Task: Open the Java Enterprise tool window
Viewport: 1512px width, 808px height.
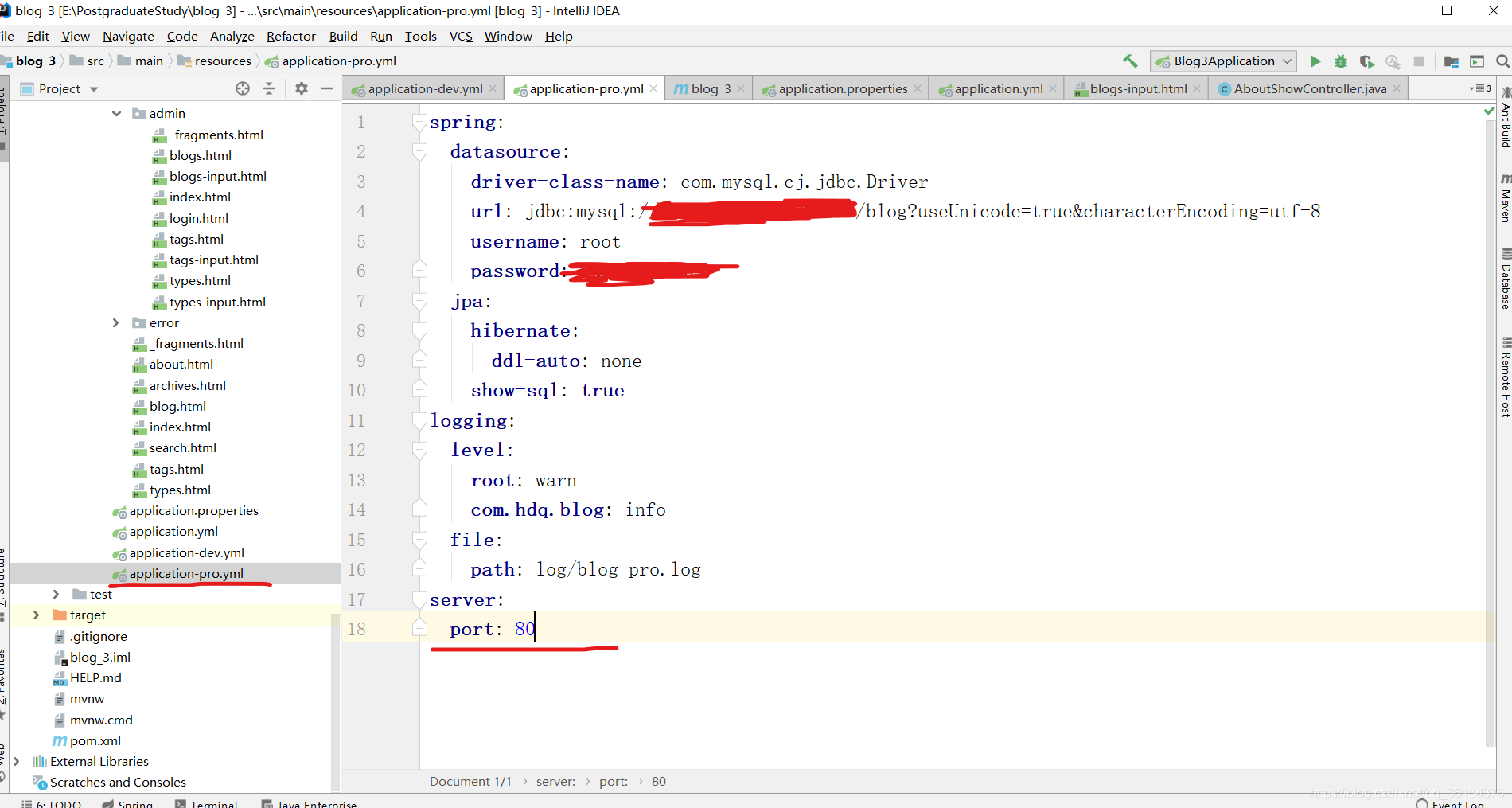Action: 309,802
